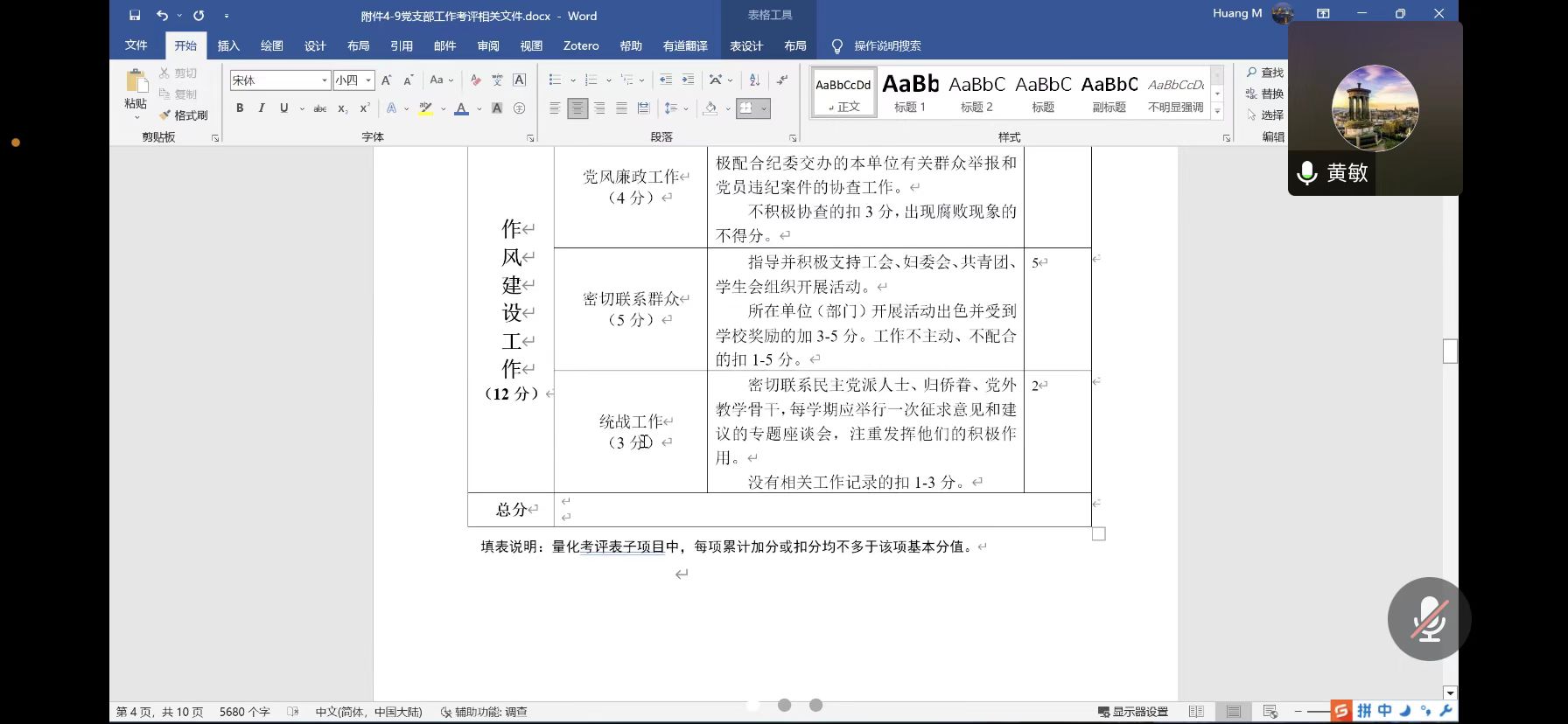Open the Paste clipboard button
1568x724 pixels.
pos(136,93)
